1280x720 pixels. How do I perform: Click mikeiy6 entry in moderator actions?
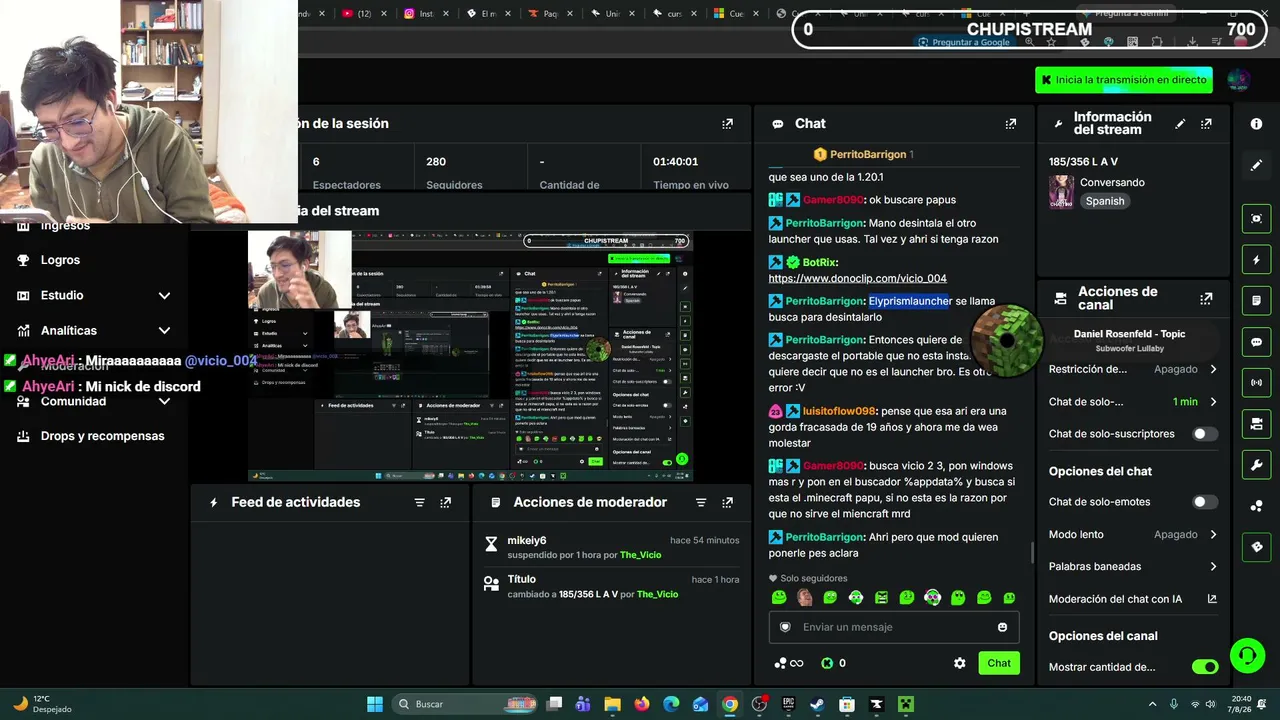527,540
